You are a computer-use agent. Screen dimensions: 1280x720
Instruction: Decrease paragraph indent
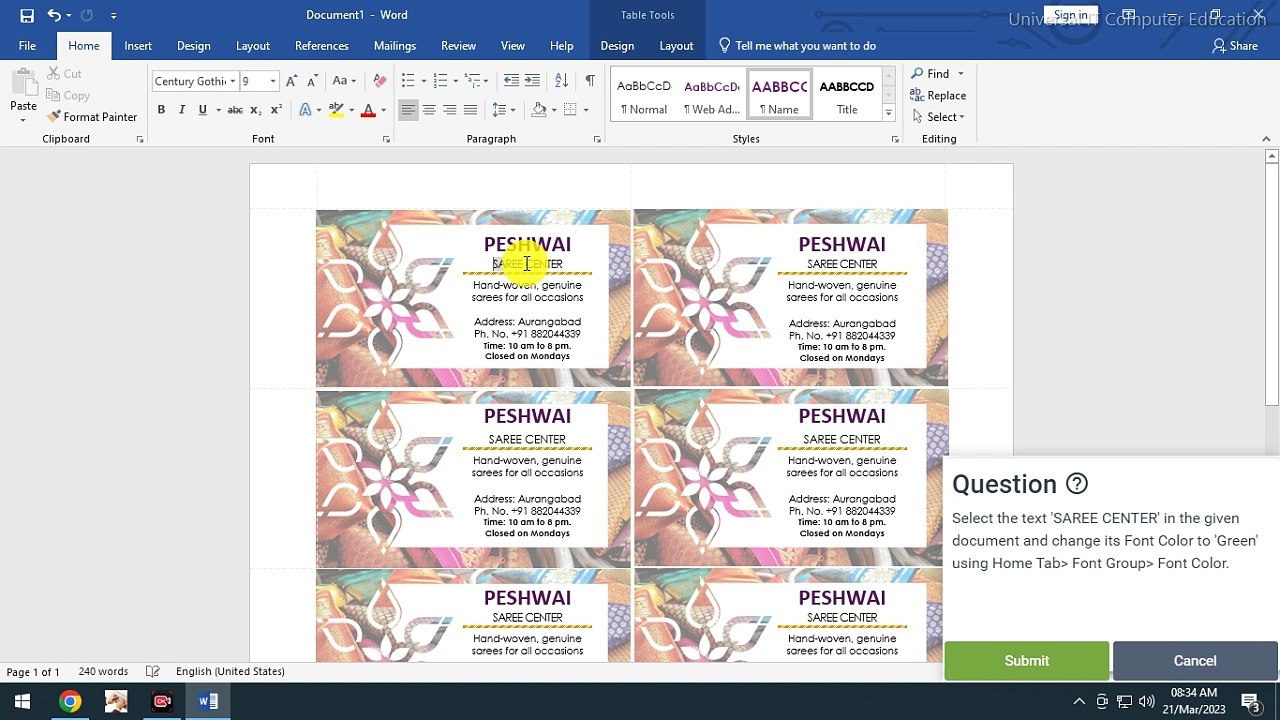[x=511, y=81]
